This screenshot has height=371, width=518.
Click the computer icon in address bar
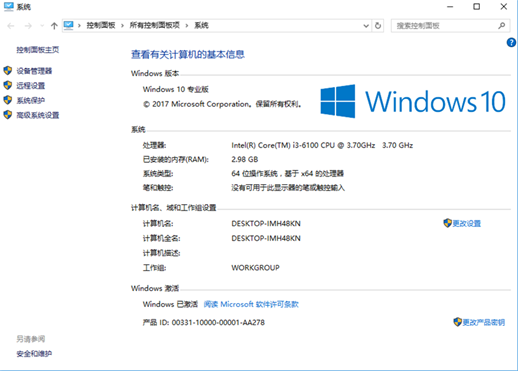(69, 25)
